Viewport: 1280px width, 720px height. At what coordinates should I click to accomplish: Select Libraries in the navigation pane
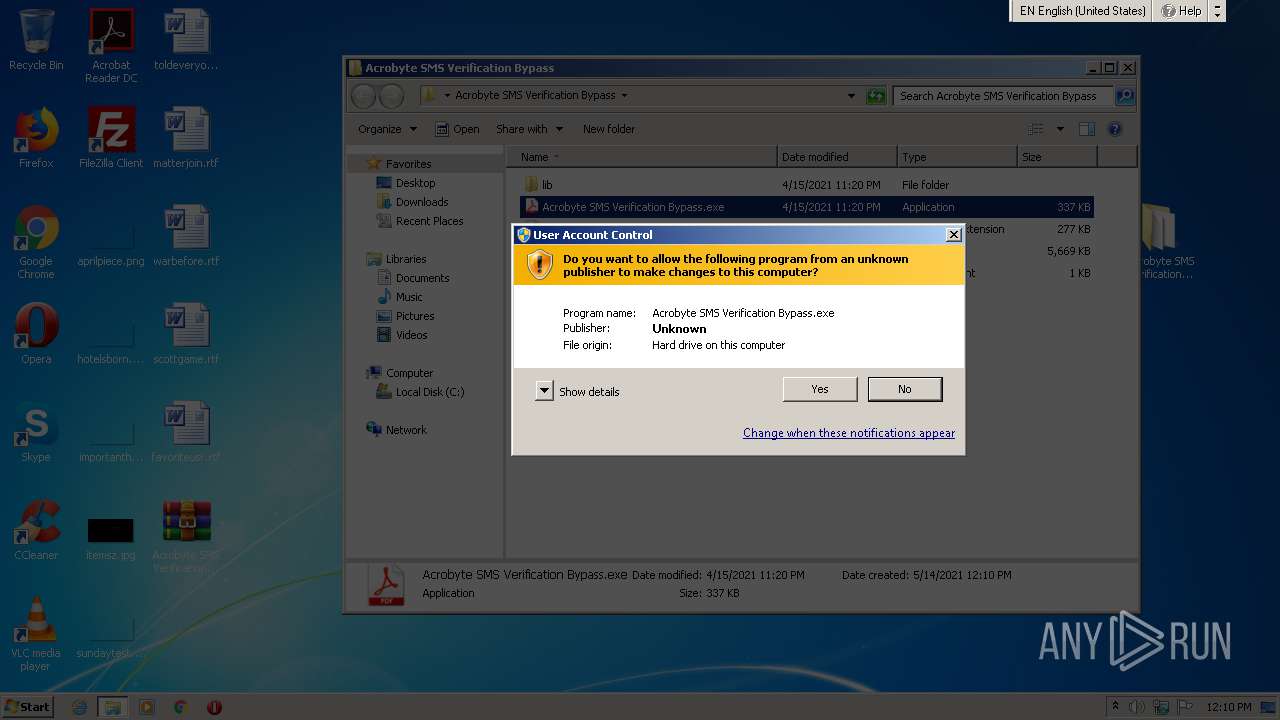pos(406,259)
